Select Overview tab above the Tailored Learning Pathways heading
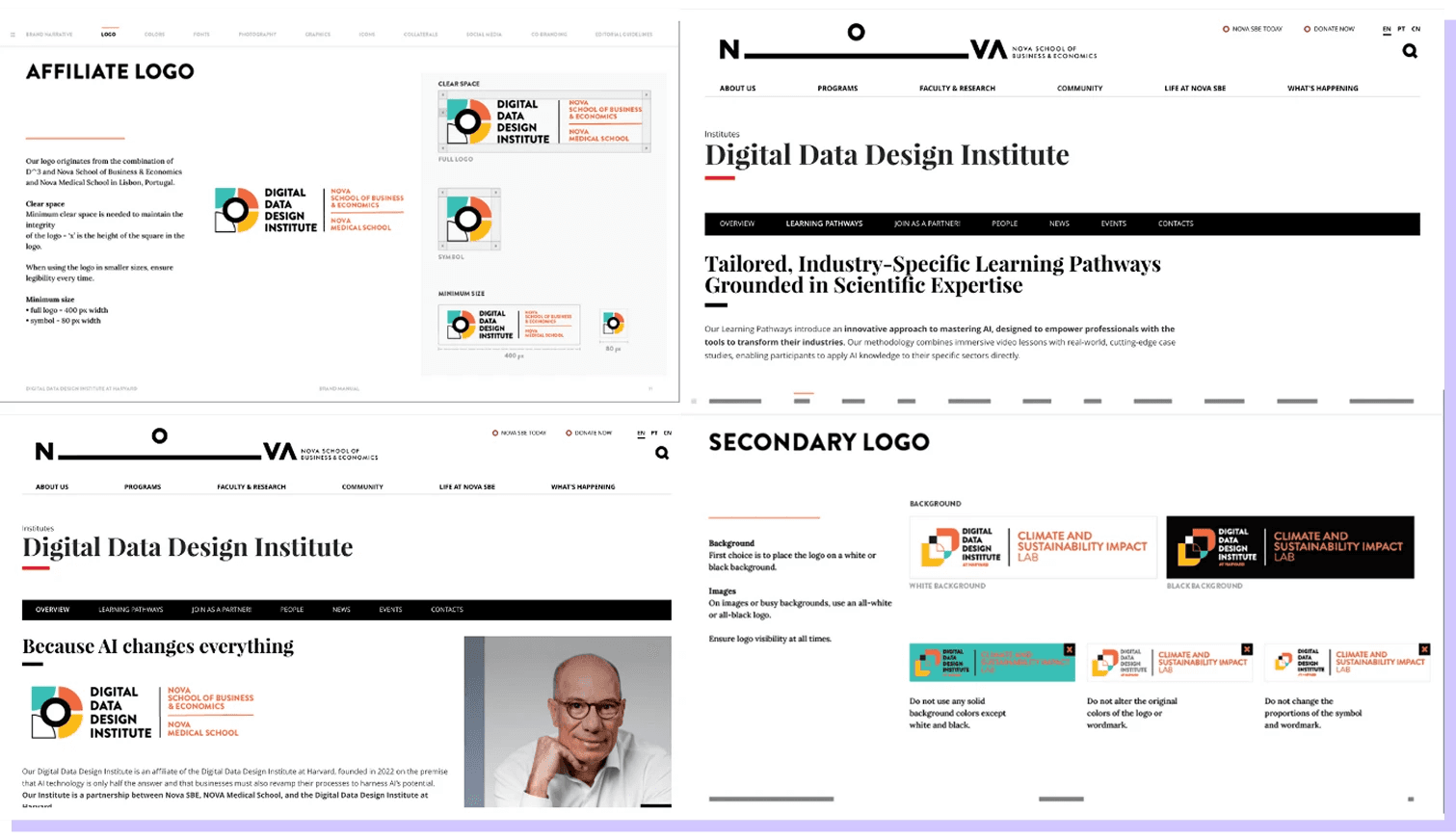Viewport: 1456px width, 840px height. (x=737, y=223)
